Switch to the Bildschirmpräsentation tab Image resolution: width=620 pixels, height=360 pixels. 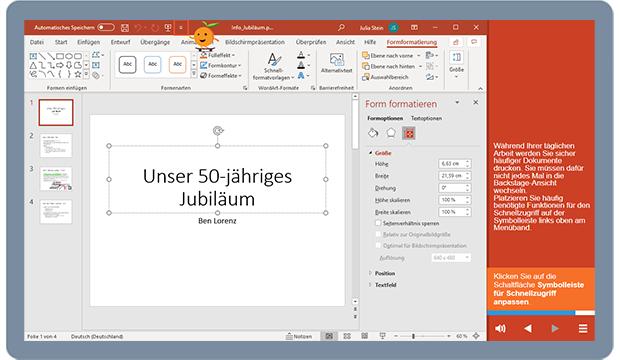255,42
